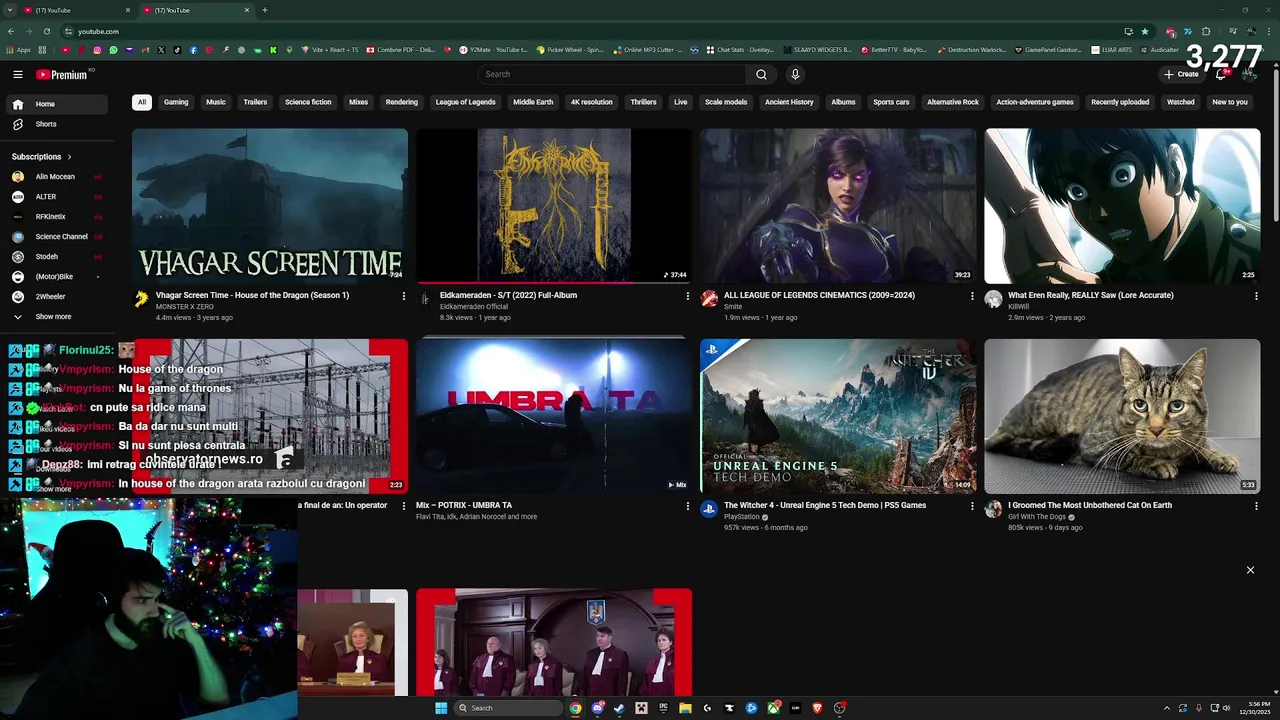The width and height of the screenshot is (1280, 720).
Task: Open options for What Eren Really Saw
Action: pyautogui.click(x=1256, y=296)
